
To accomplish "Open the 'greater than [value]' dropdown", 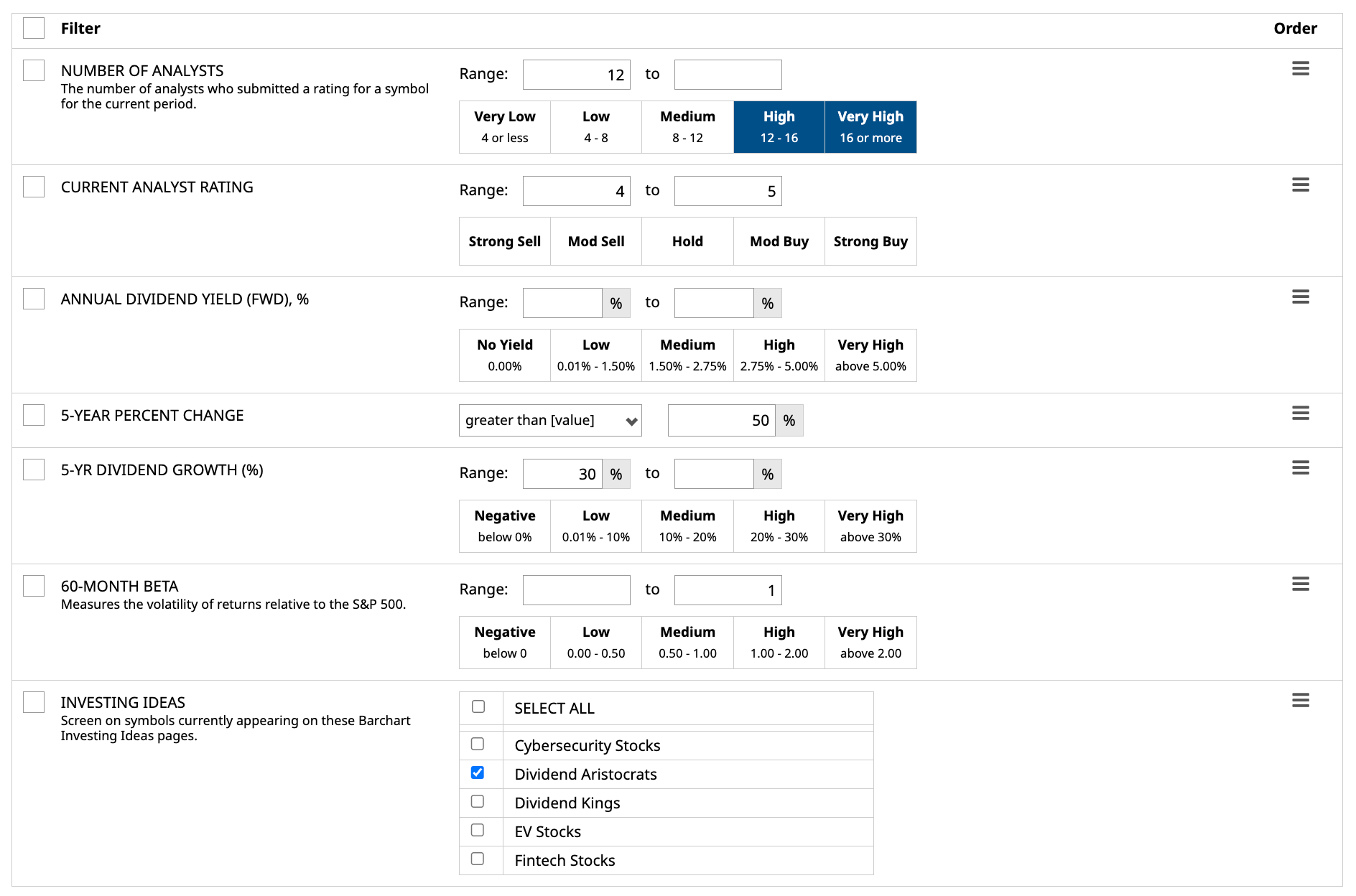I will pos(550,421).
